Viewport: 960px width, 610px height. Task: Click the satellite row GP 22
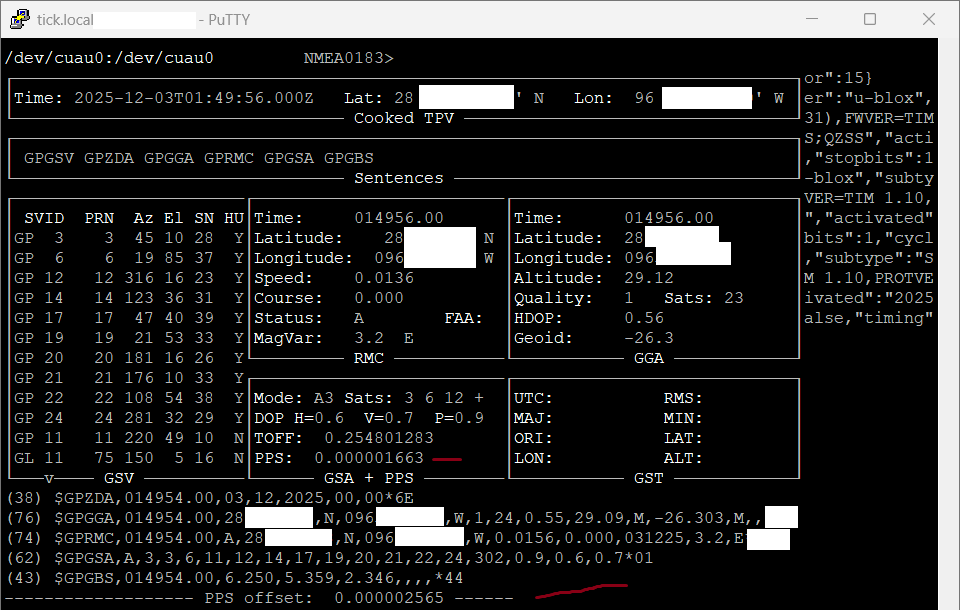click(x=129, y=398)
